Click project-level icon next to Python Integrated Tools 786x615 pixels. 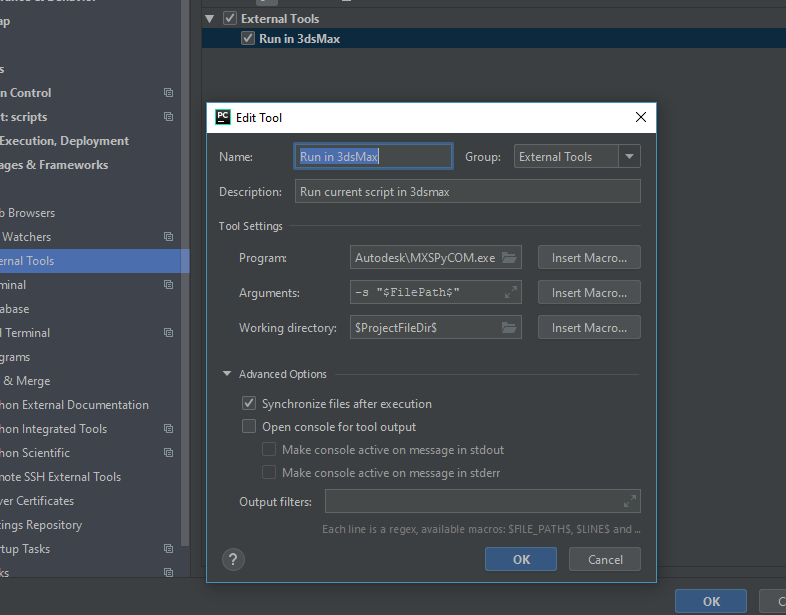coord(168,429)
